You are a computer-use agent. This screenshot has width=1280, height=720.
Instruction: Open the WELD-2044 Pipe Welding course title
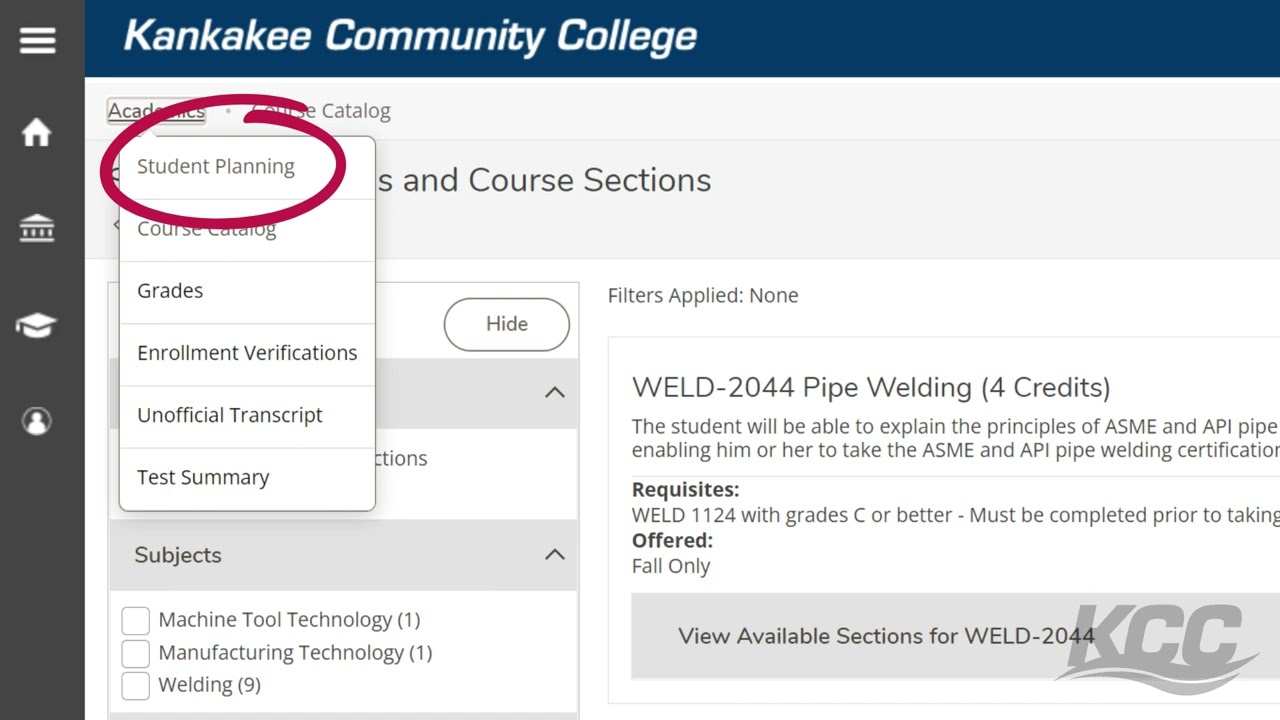point(871,388)
